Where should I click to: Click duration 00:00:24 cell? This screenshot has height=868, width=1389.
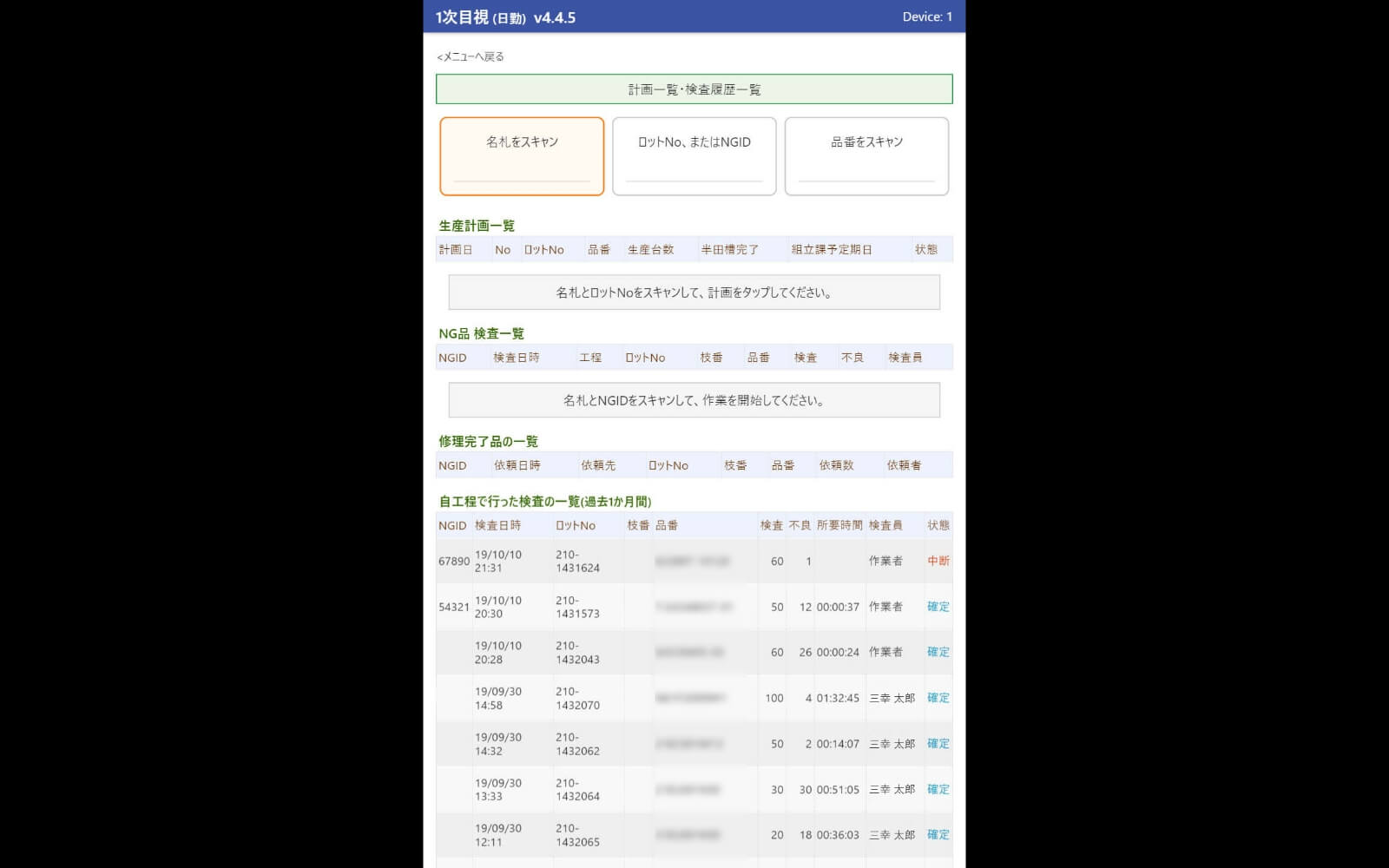pos(838,652)
